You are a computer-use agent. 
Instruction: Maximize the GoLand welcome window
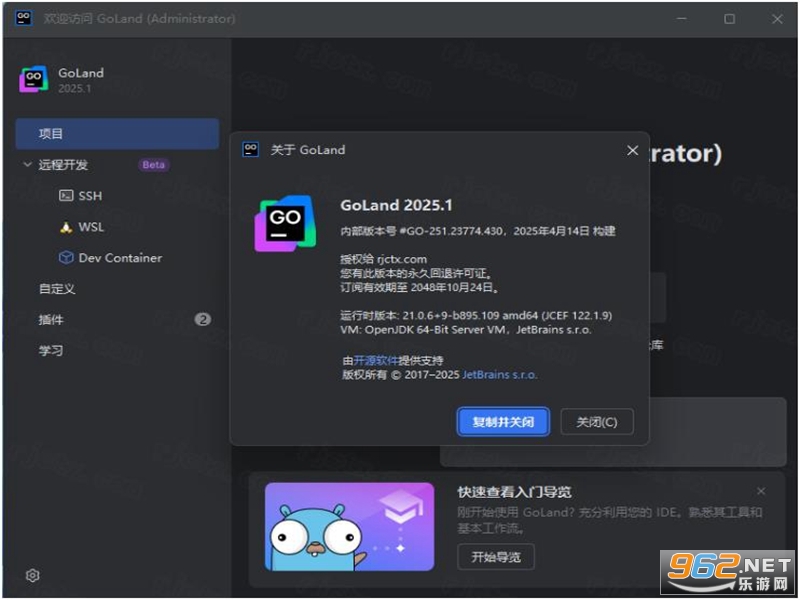(x=730, y=19)
